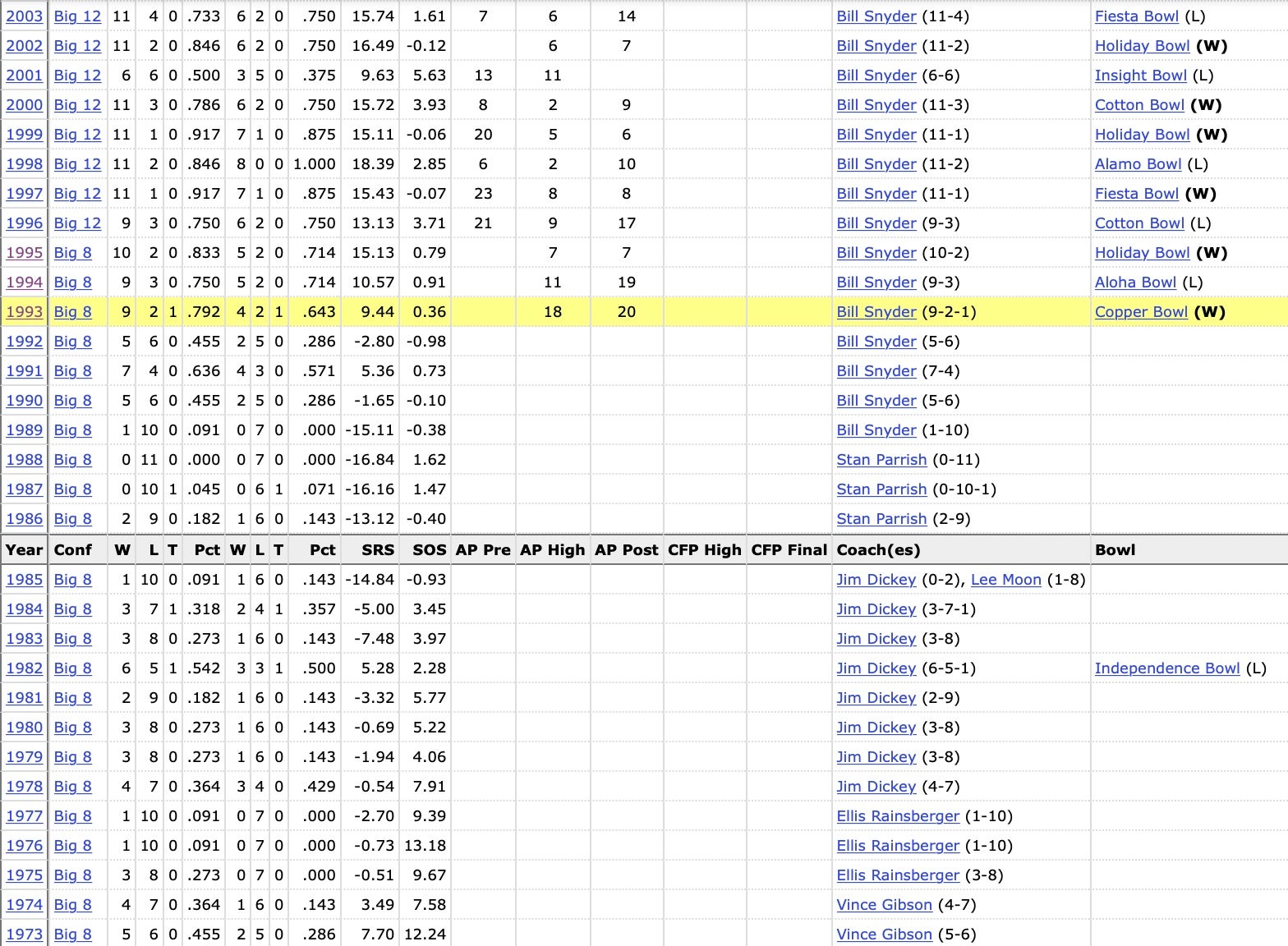Click Stan Parrish in the 1988 row
Screen dimensions: 1288x946
click(881, 460)
